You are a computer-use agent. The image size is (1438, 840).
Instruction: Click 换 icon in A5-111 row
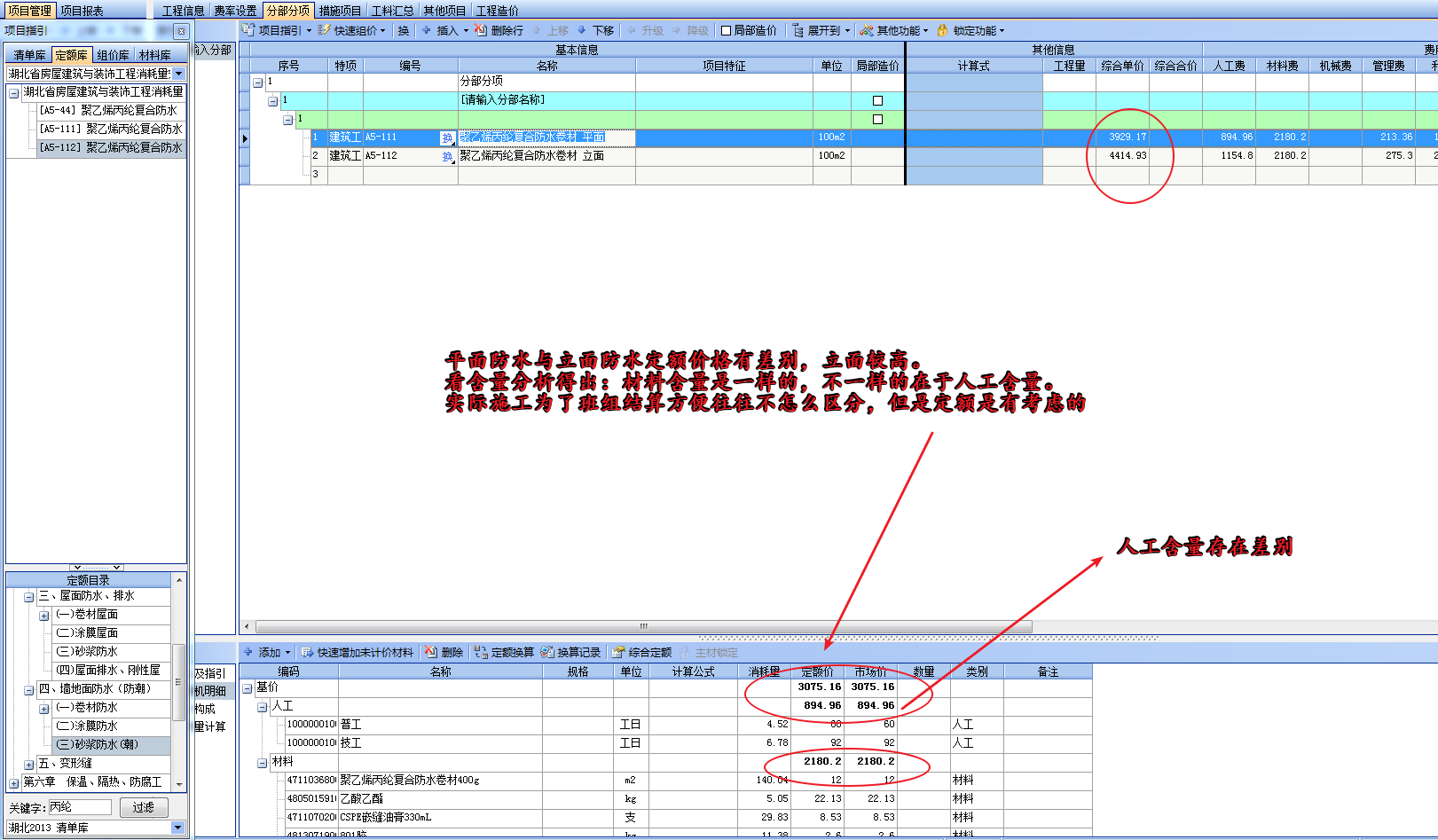pyautogui.click(x=447, y=137)
